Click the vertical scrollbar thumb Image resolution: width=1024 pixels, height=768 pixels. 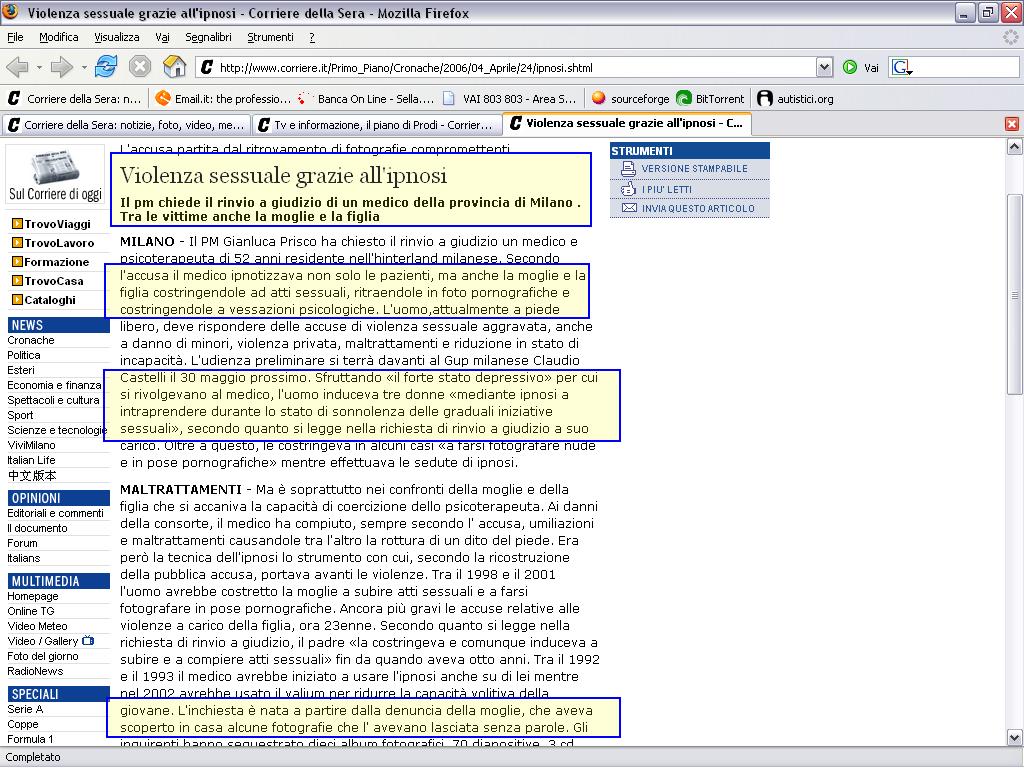tap(1014, 294)
